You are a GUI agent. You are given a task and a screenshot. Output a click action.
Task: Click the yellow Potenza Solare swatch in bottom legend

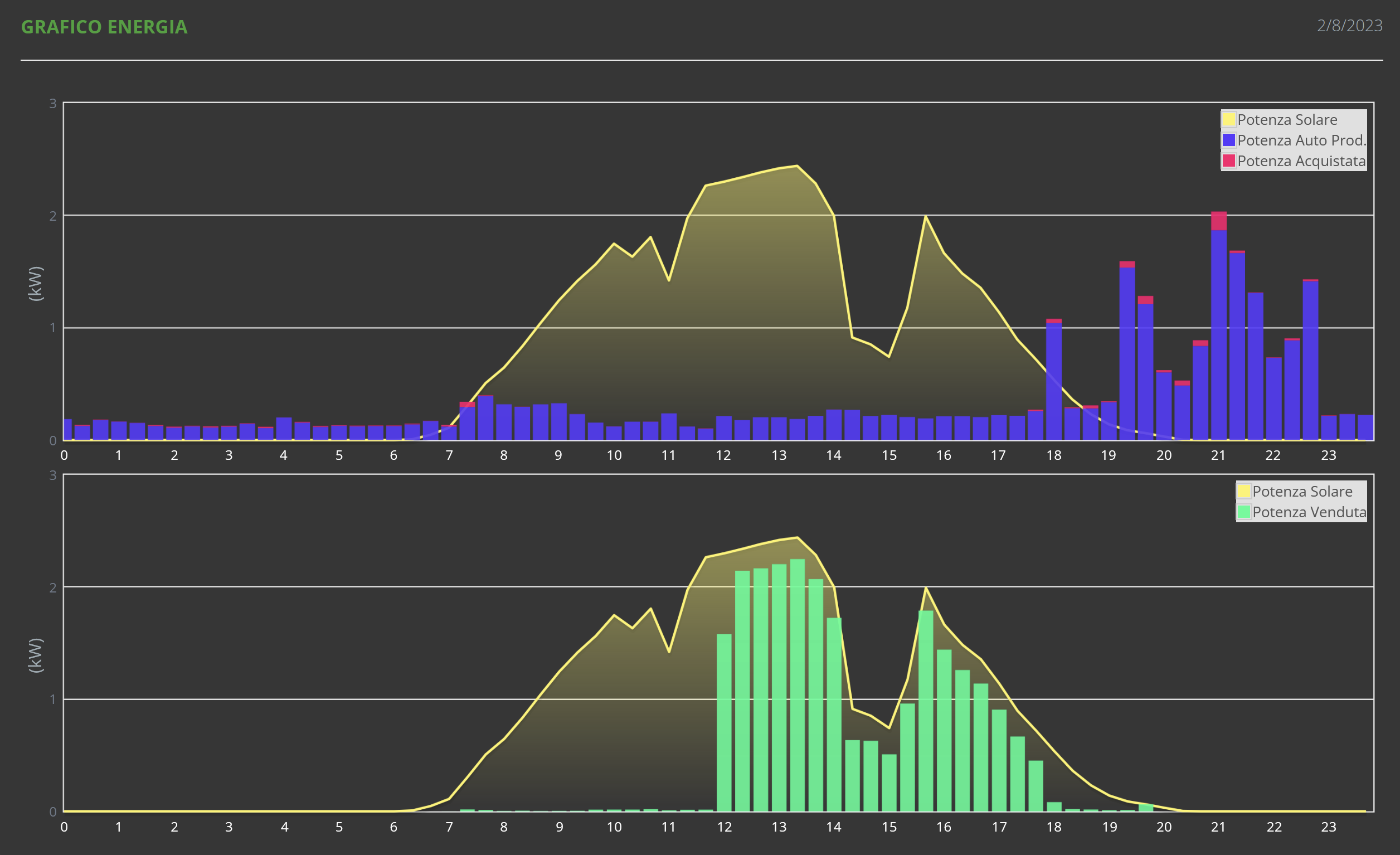(x=1244, y=492)
